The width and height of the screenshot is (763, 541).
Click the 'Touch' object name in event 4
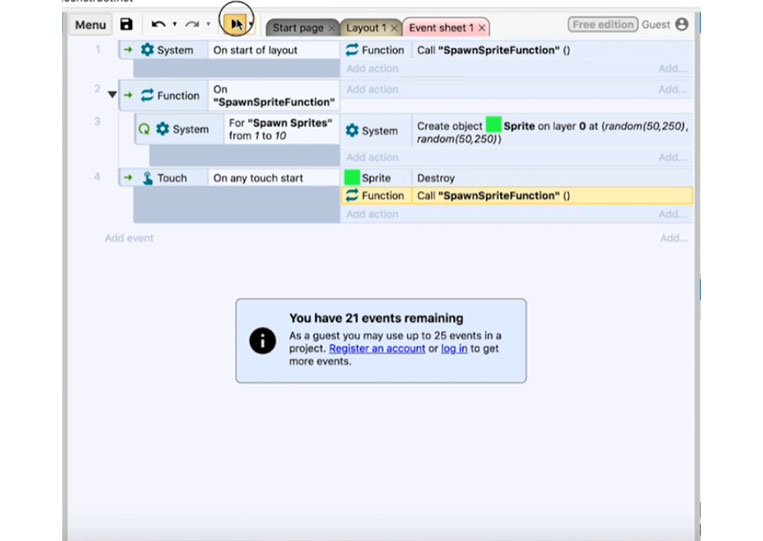[172, 178]
